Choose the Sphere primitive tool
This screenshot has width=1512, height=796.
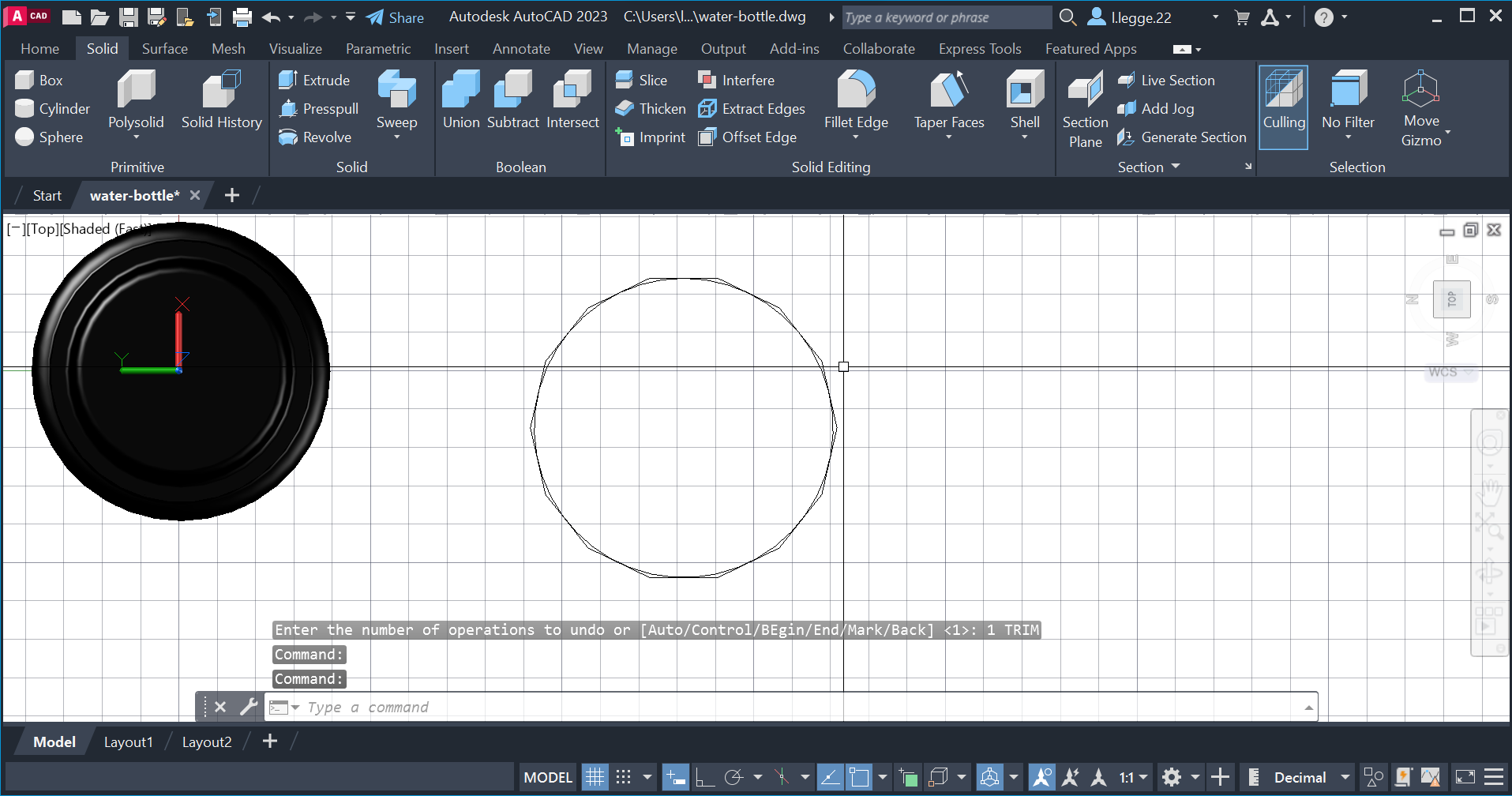(49, 137)
